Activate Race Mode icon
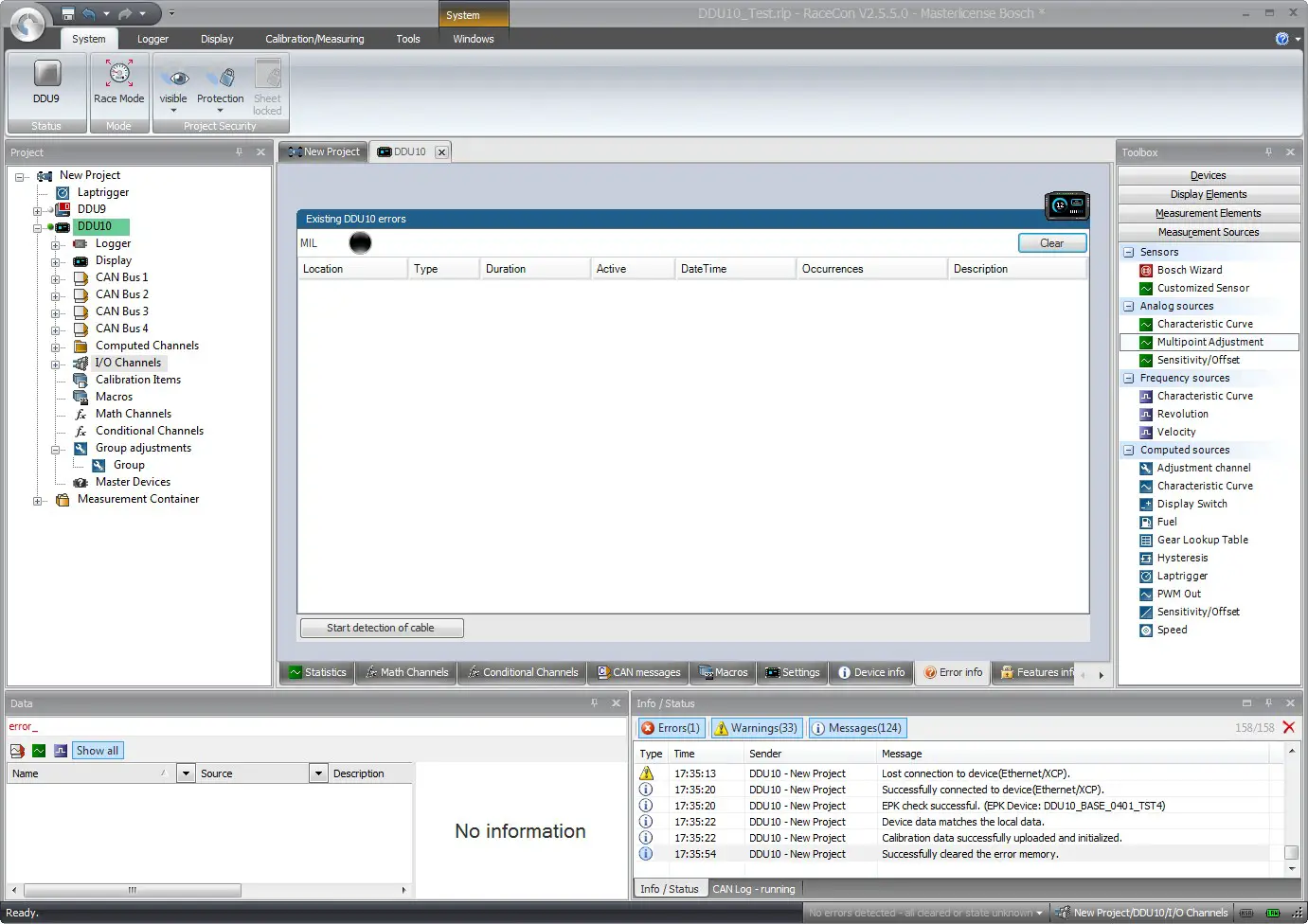 119,74
